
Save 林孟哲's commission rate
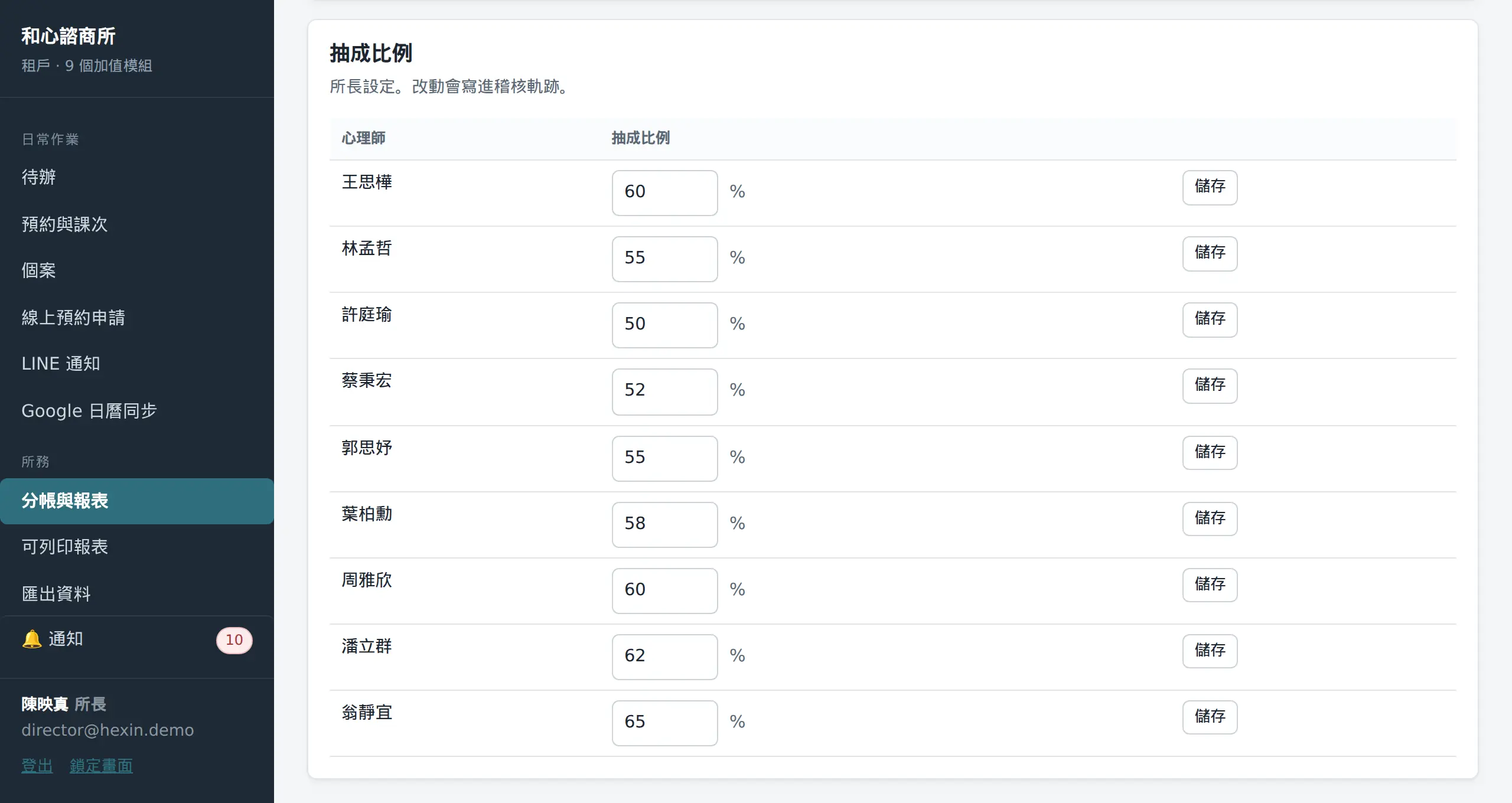coord(1210,253)
